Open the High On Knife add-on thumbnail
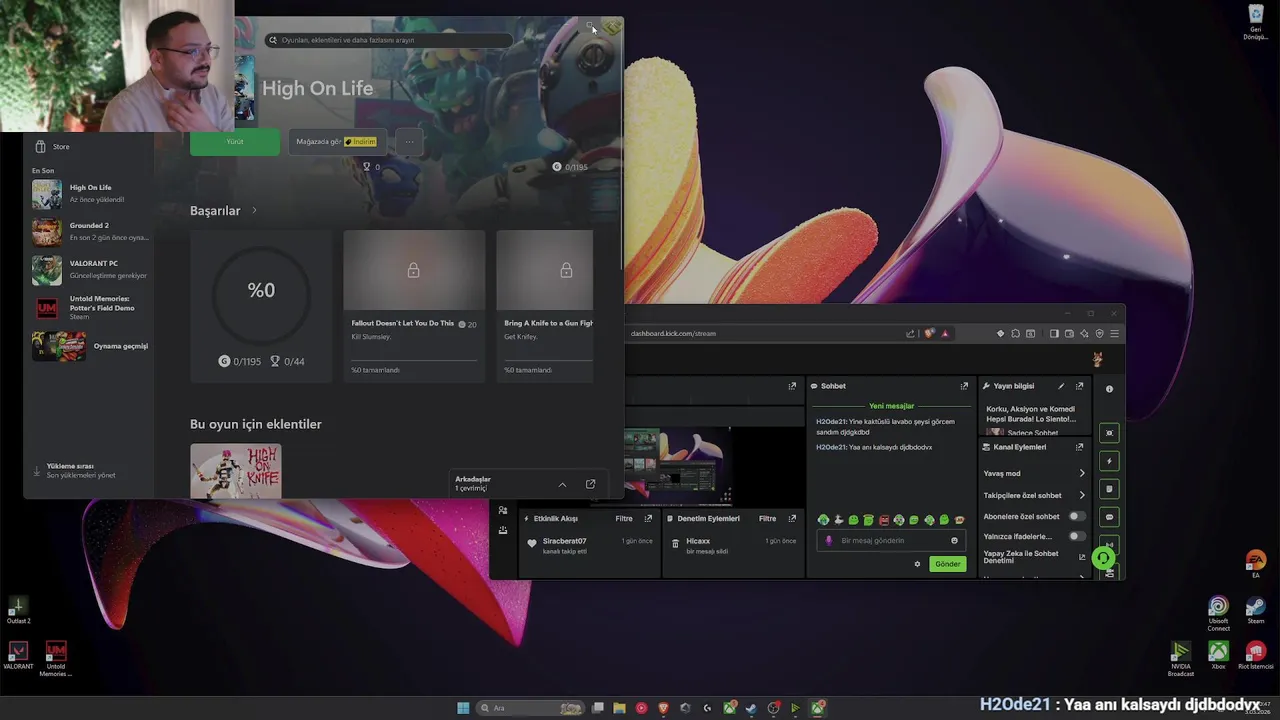Image resolution: width=1280 pixels, height=720 pixels. click(236, 471)
